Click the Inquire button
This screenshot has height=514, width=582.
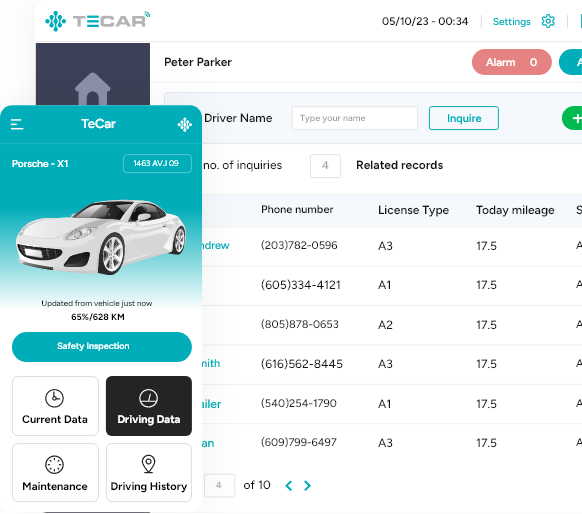(464, 118)
